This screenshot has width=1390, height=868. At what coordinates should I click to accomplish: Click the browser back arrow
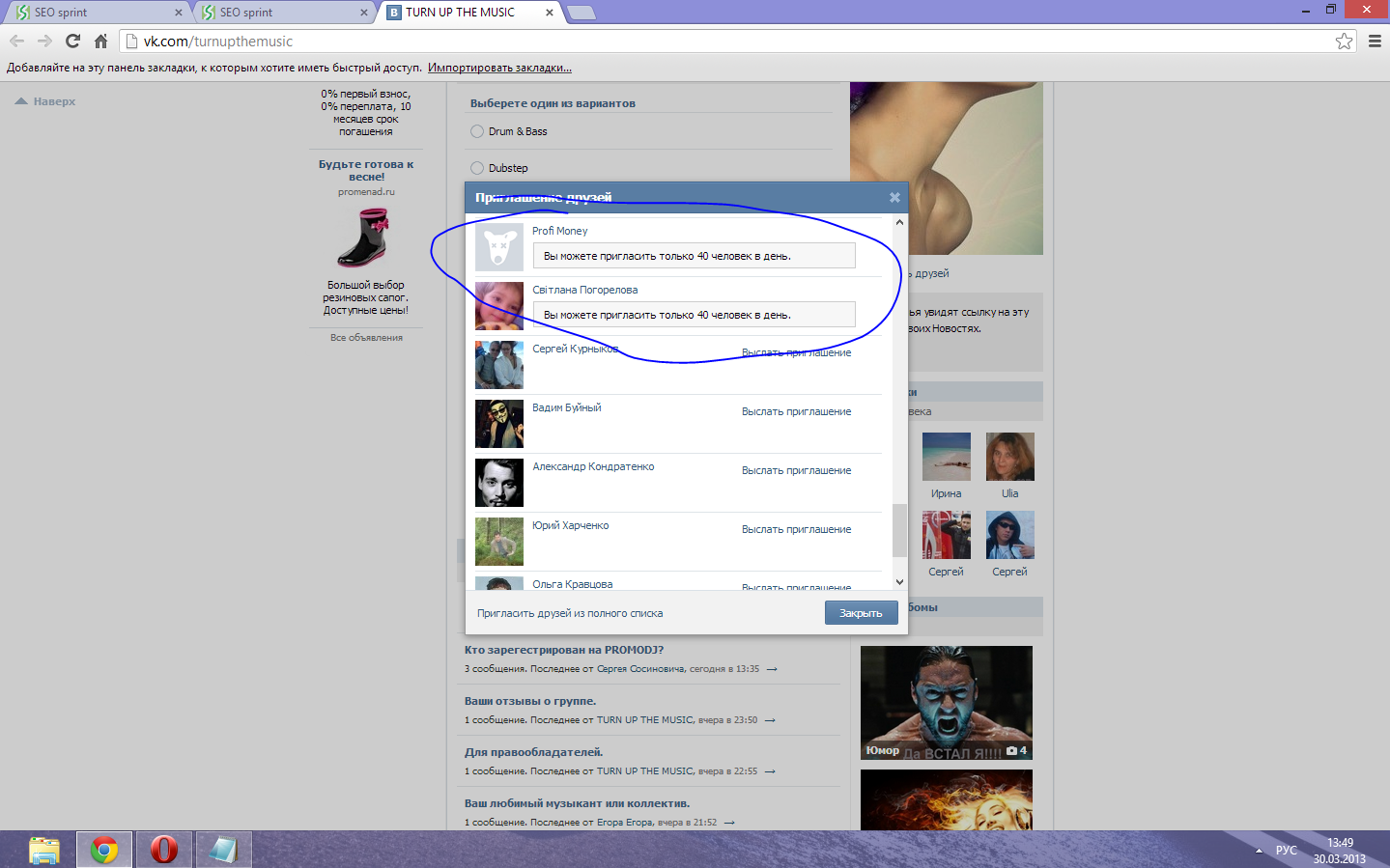(x=16, y=41)
